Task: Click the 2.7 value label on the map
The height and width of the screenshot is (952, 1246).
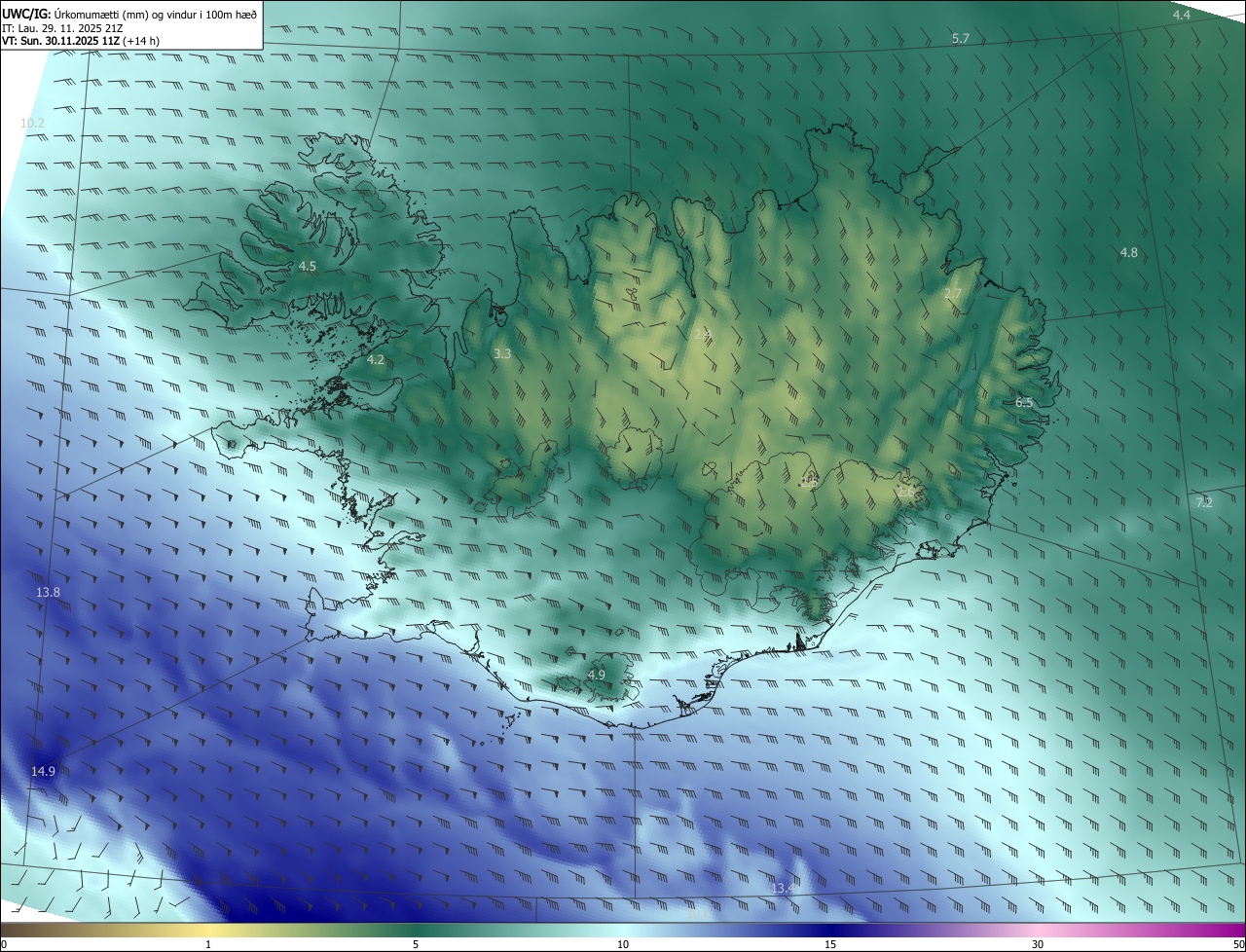Action: pyautogui.click(x=953, y=294)
